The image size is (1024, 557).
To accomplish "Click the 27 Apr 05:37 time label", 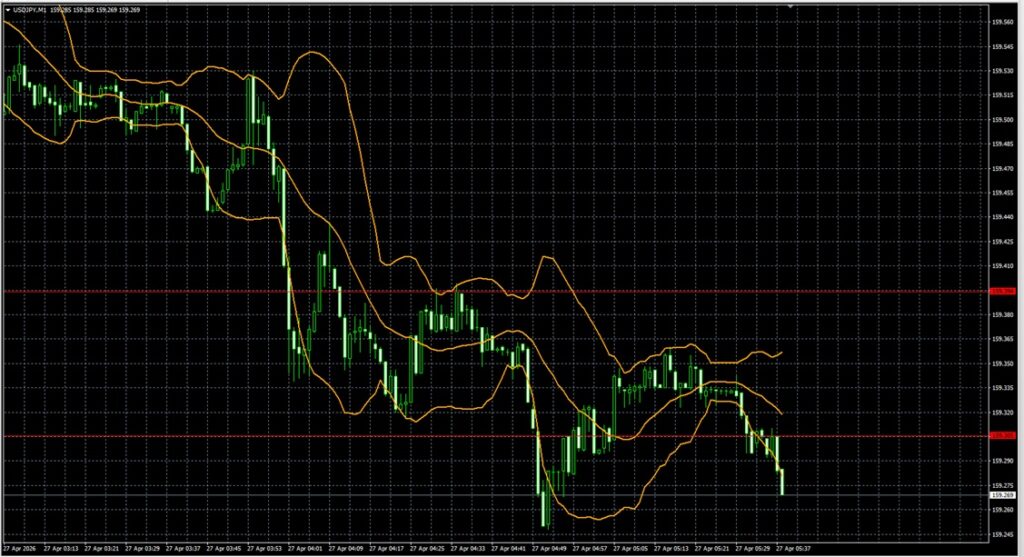I will [x=793, y=549].
